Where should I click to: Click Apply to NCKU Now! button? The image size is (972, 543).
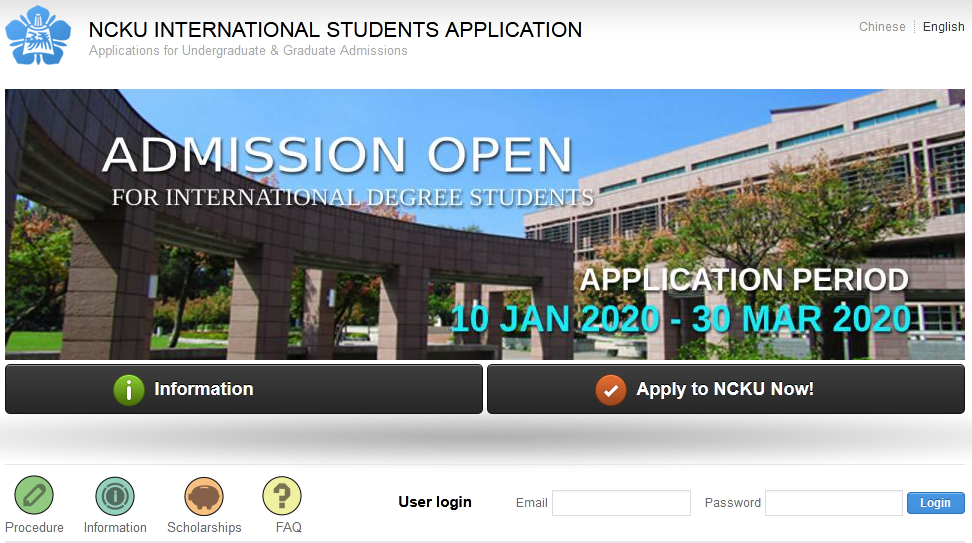(726, 389)
